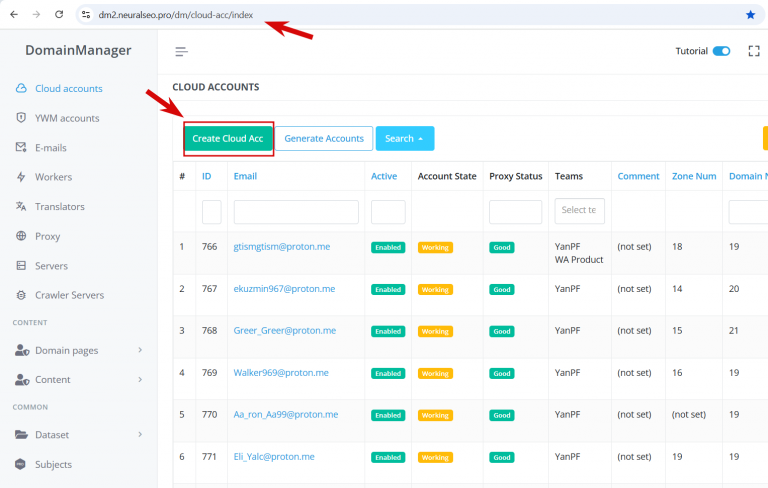Open the Proxy menu item

(48, 236)
